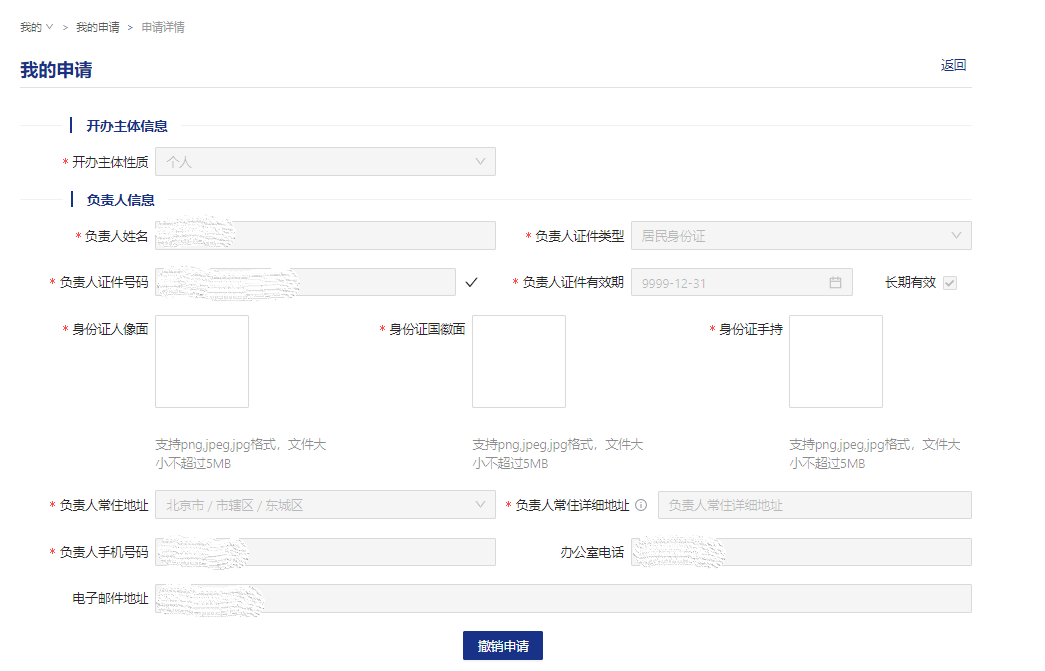Toggle the 长期有效 checkbox
The height and width of the screenshot is (671, 1045).
950,283
